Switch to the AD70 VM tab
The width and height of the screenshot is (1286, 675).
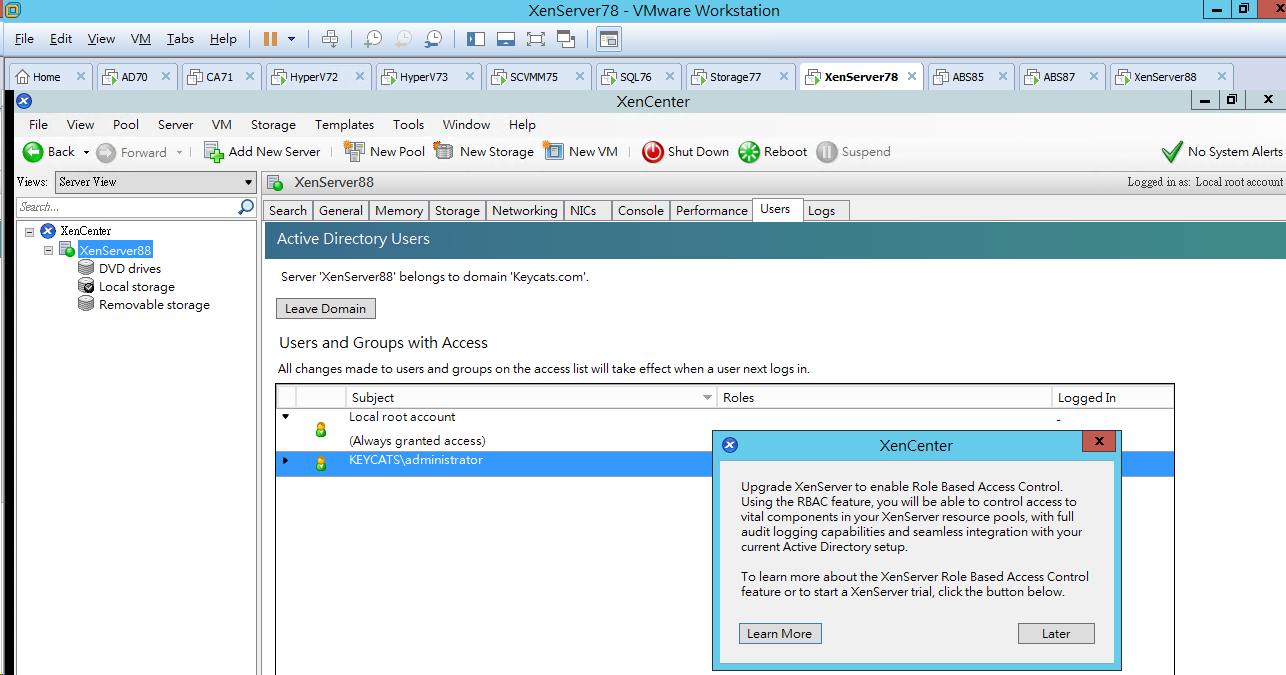point(134,77)
